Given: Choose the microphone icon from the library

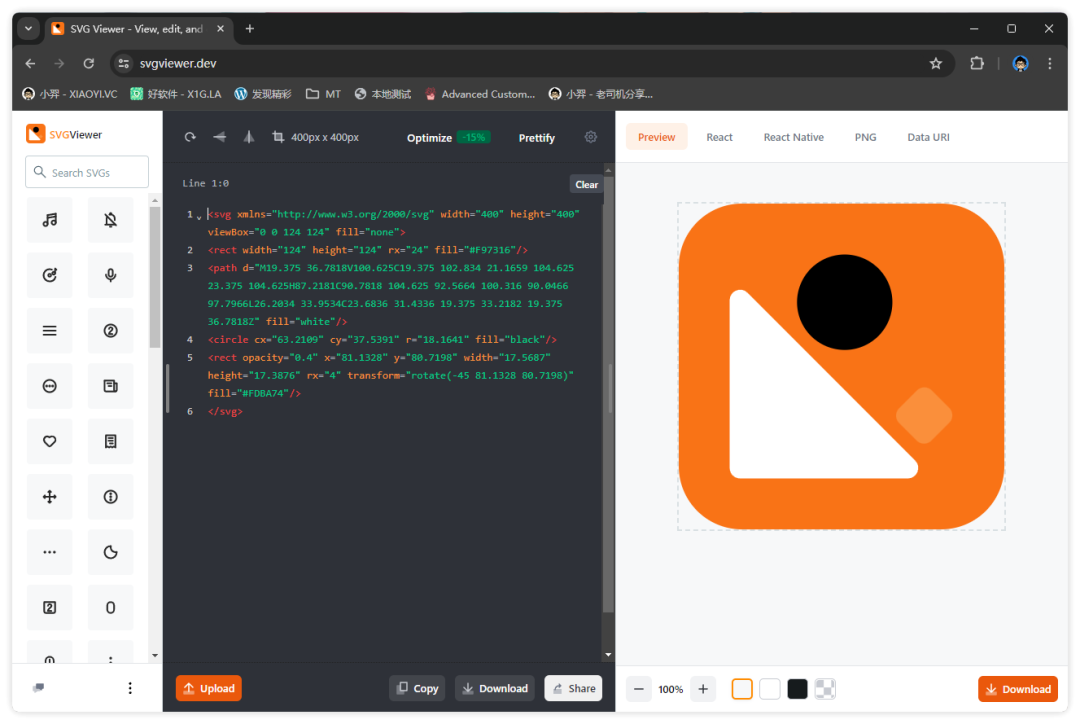Looking at the screenshot, I should [x=110, y=275].
